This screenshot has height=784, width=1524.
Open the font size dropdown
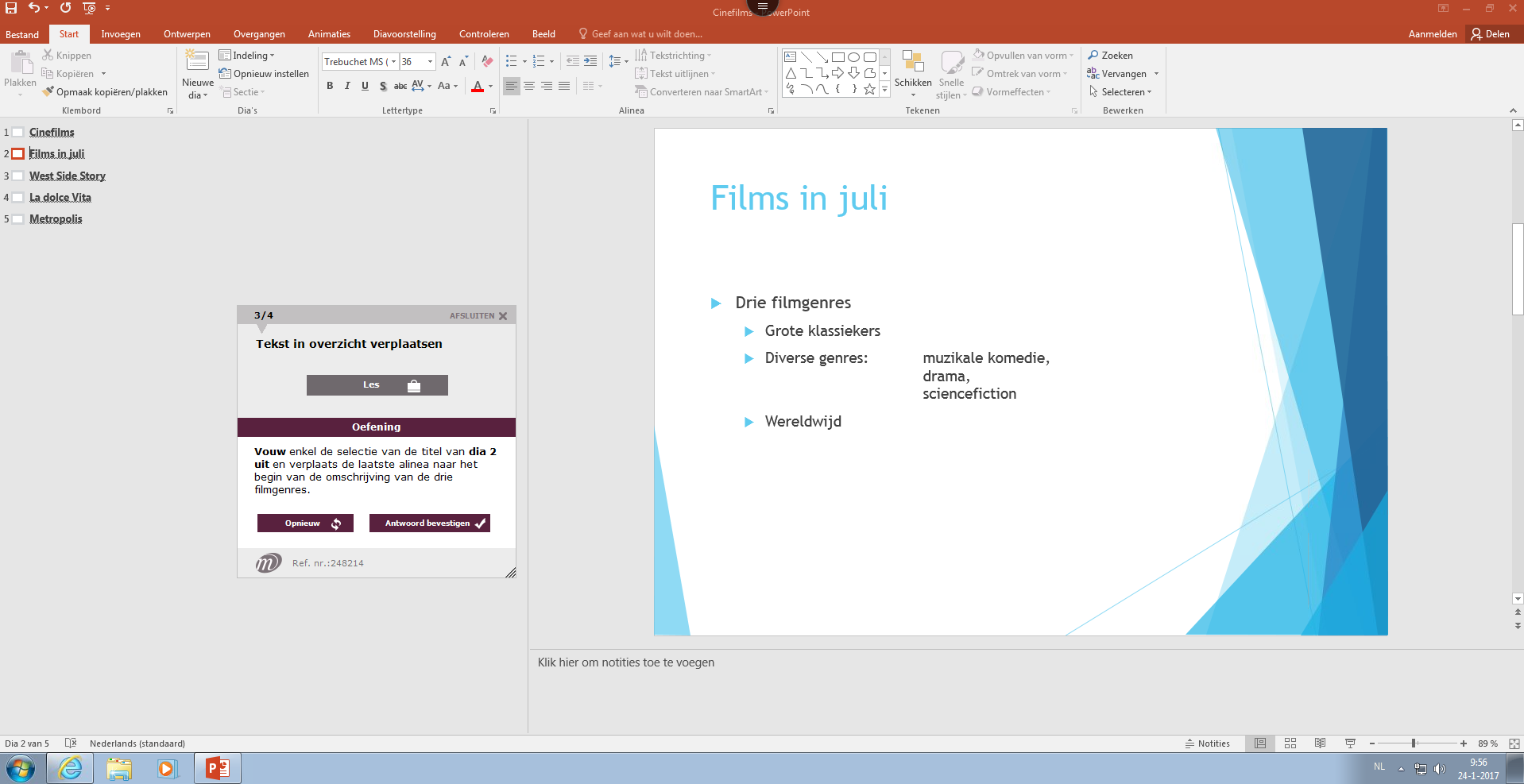coord(429,61)
